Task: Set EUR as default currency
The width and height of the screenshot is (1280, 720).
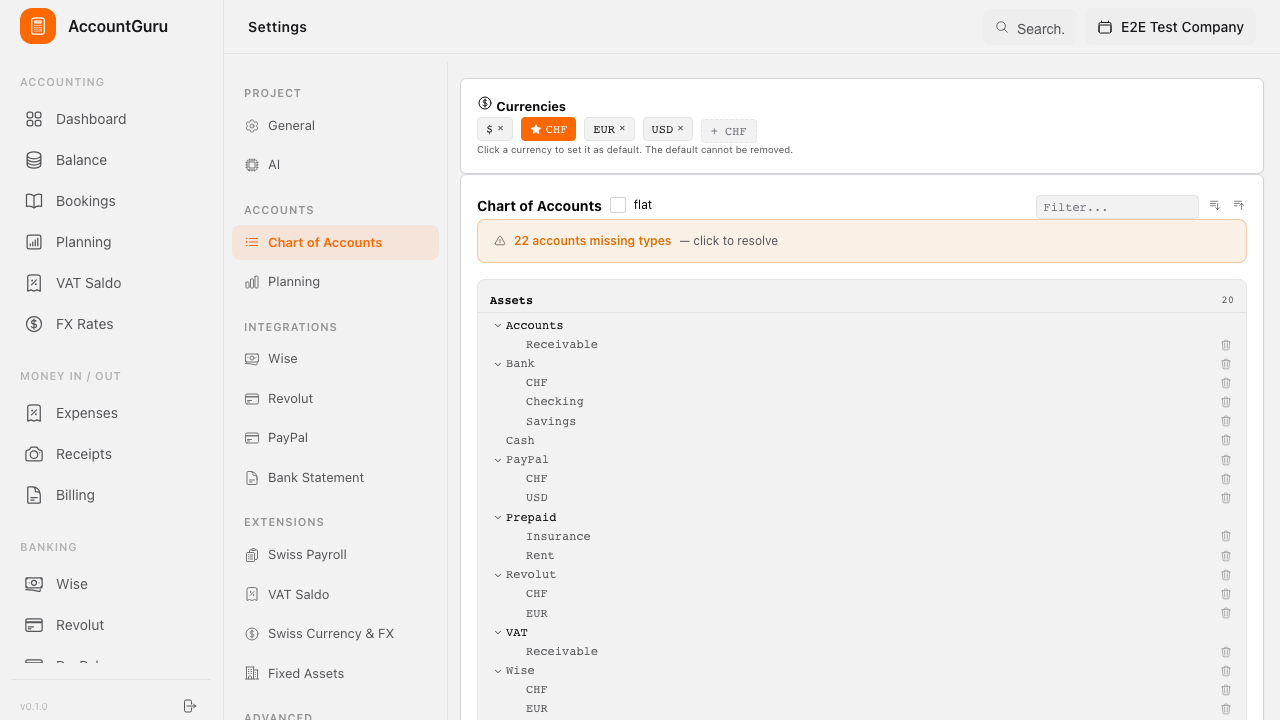Action: (x=604, y=129)
